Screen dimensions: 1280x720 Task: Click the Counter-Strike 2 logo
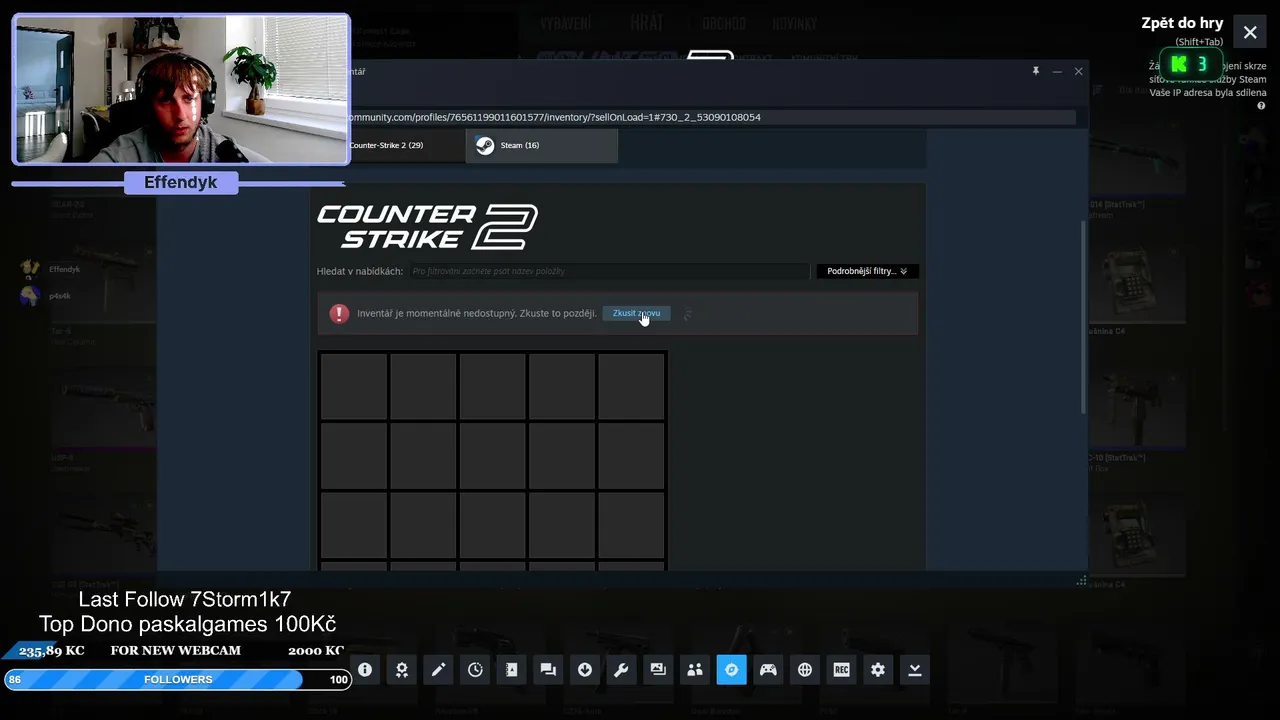[428, 227]
